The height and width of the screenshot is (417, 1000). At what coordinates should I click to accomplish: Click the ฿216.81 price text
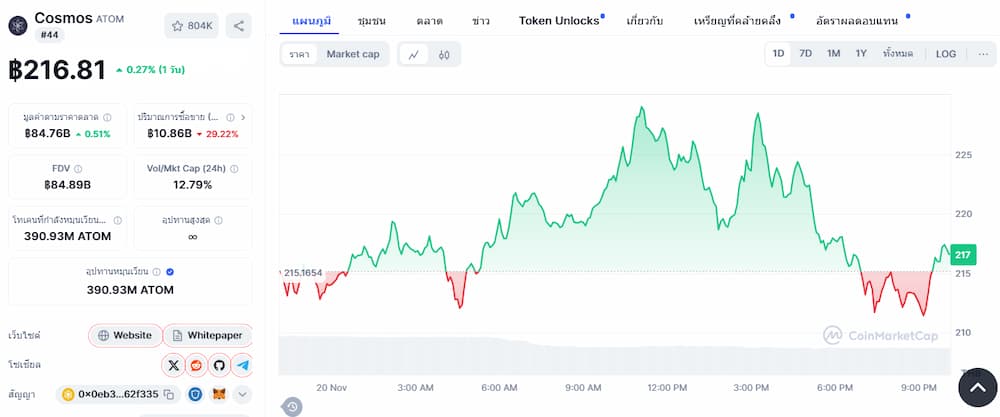[57, 70]
